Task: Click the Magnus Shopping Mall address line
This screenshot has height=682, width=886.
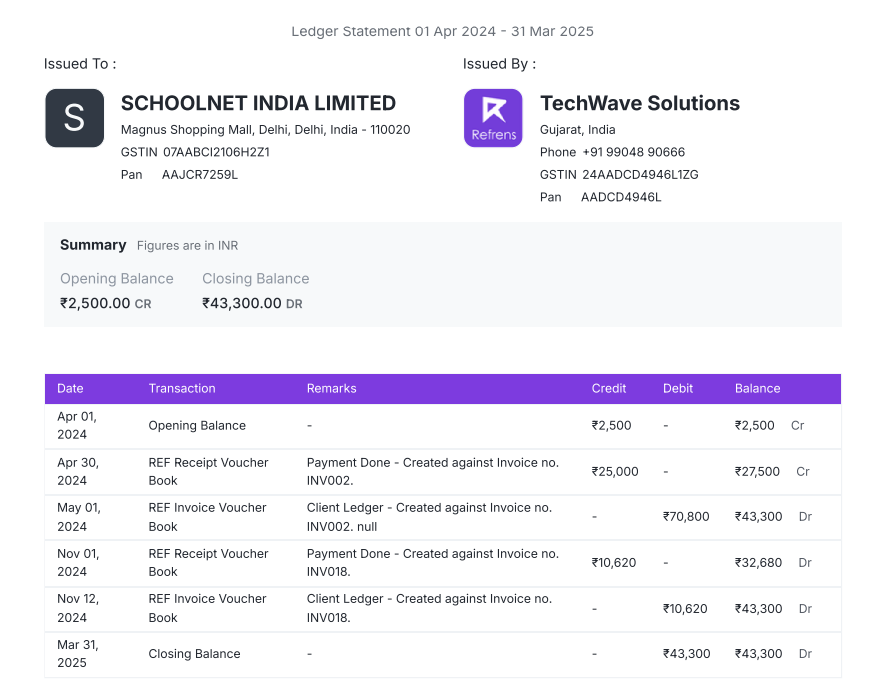Action: [266, 129]
